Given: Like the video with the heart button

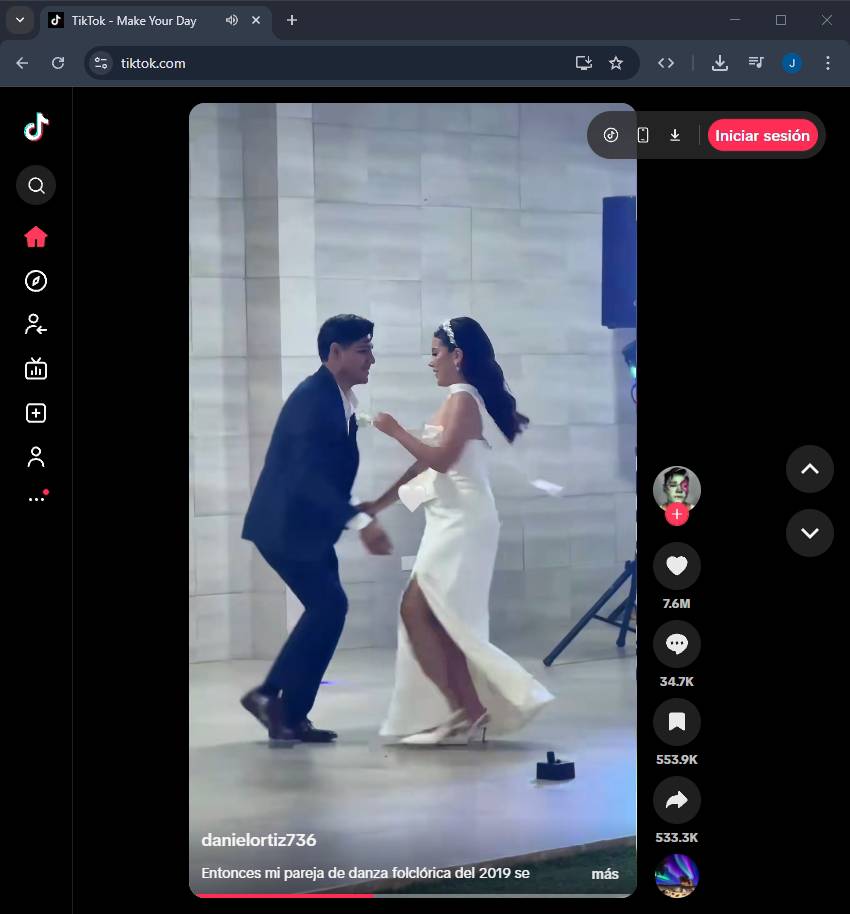Looking at the screenshot, I should (x=677, y=566).
